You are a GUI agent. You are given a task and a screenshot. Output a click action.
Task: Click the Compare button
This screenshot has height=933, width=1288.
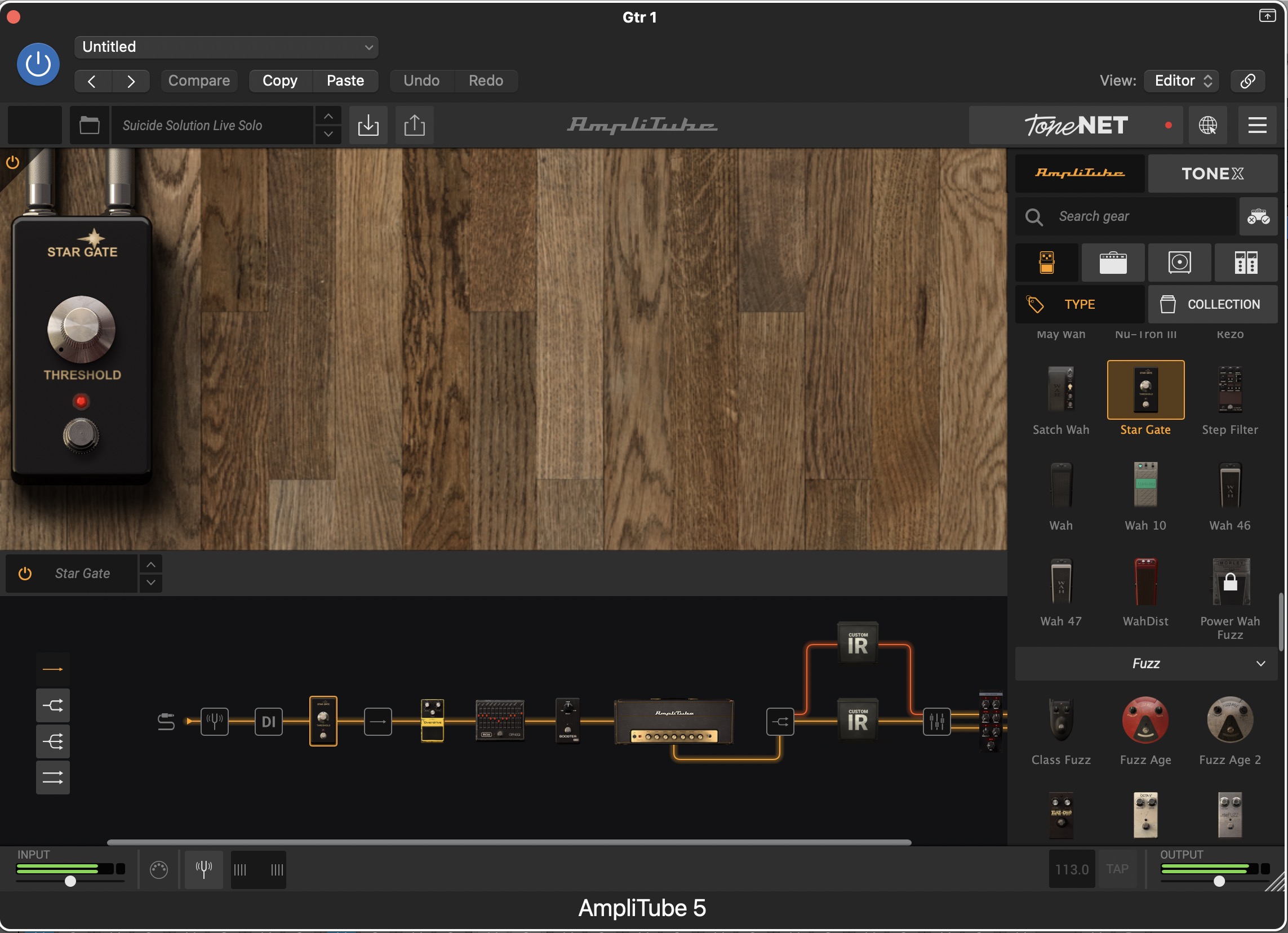tap(199, 81)
